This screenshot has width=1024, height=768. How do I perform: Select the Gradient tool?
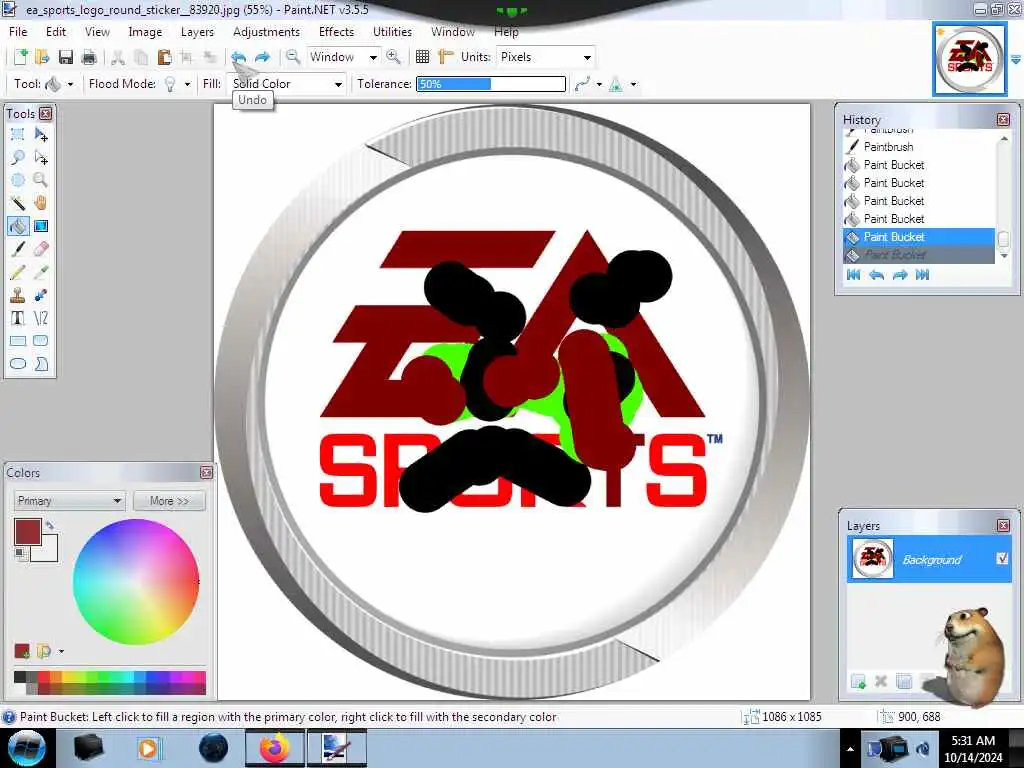[40, 226]
